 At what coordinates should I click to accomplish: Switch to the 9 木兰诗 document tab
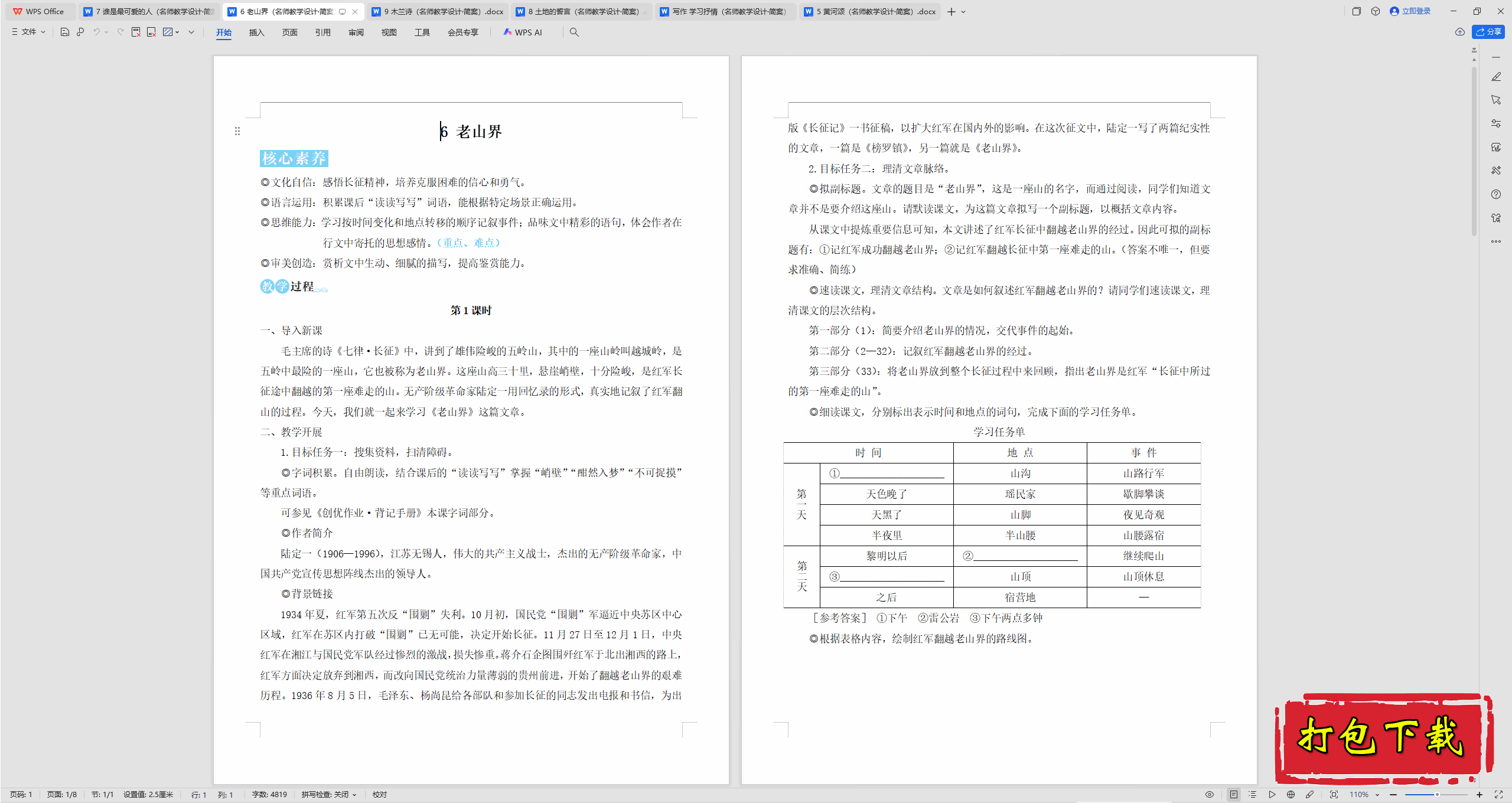(x=438, y=12)
